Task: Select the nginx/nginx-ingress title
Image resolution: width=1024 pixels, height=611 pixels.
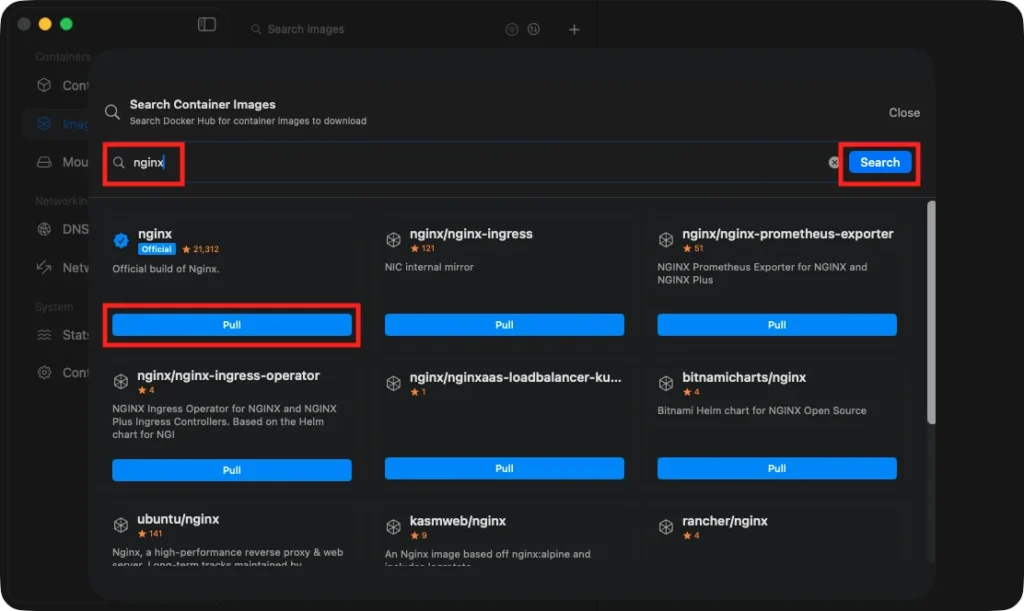Action: (x=471, y=234)
